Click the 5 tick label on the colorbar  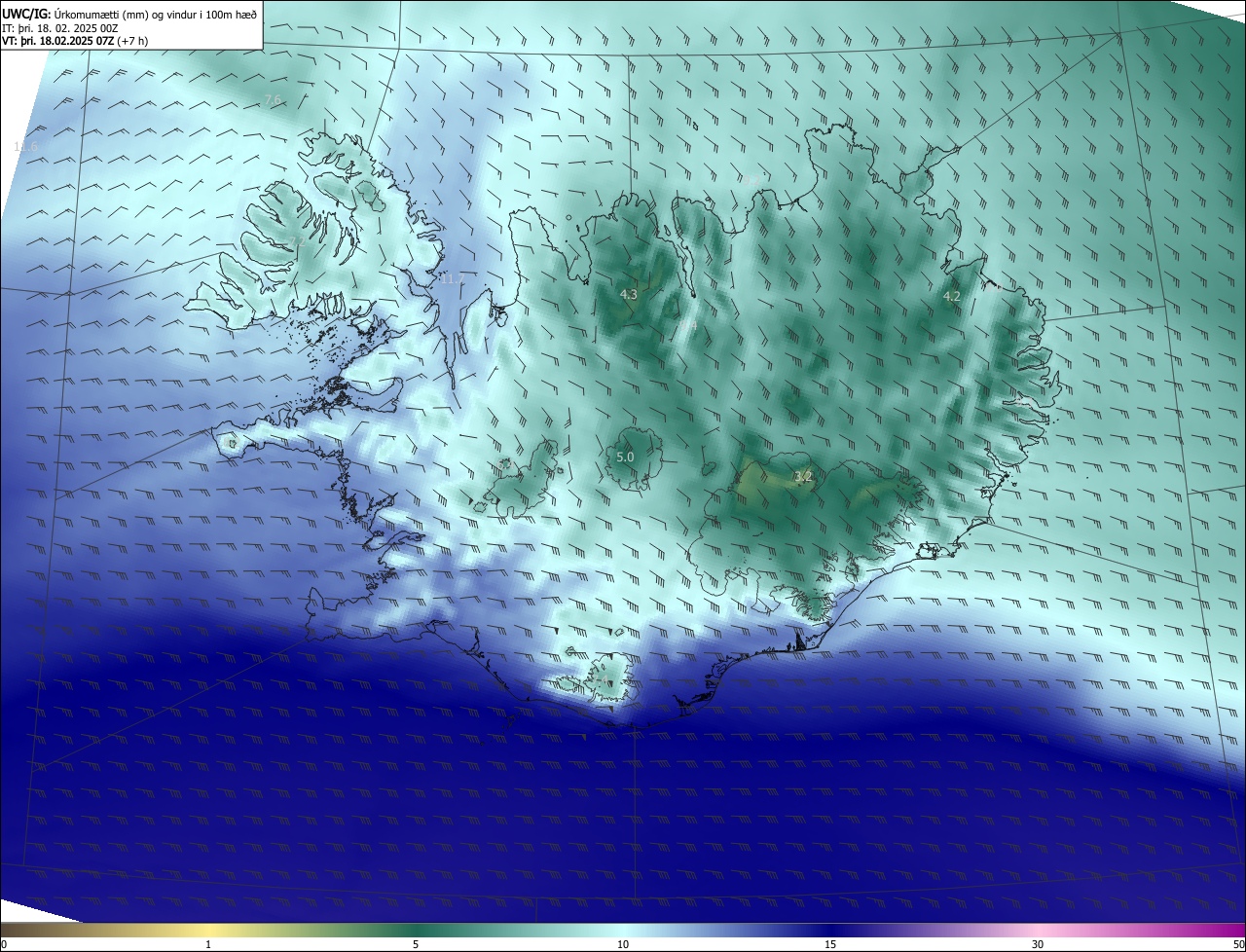coord(416,944)
